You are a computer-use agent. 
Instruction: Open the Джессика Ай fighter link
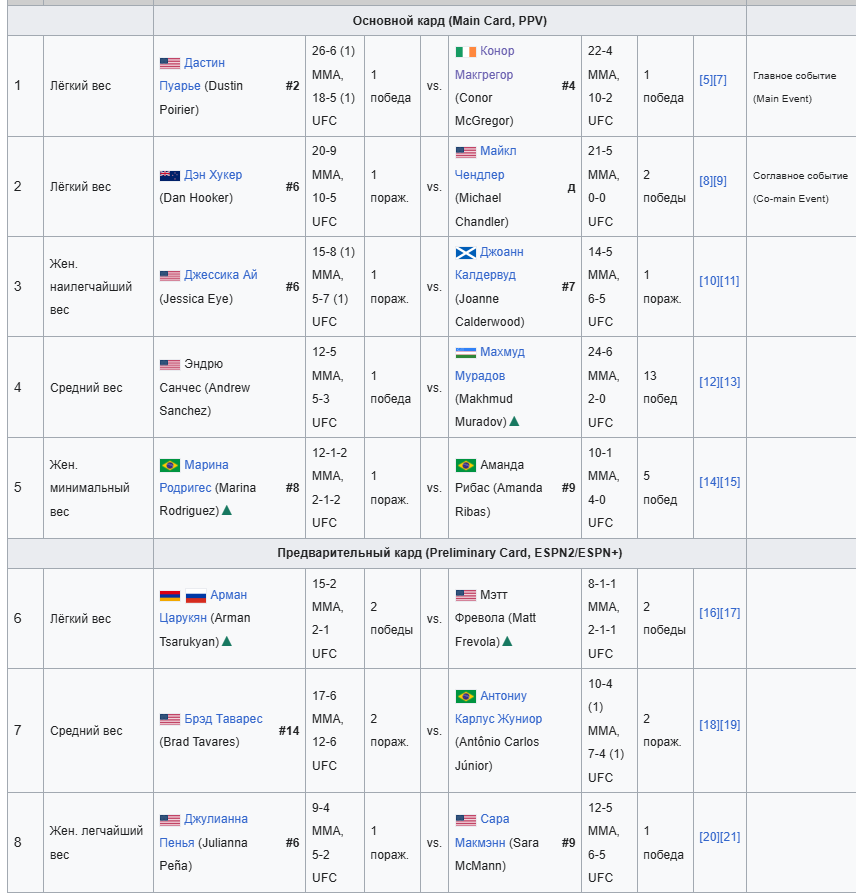(x=220, y=275)
